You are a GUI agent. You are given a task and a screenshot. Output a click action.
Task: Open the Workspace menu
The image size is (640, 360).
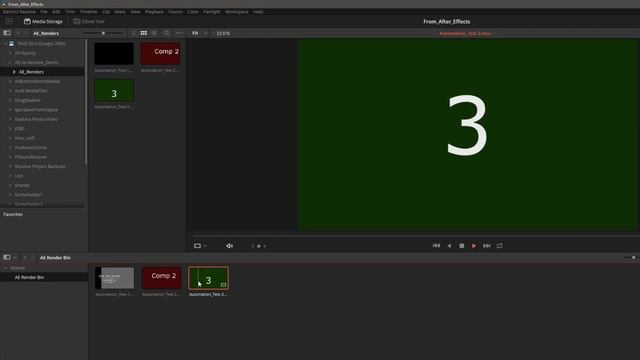pos(237,12)
